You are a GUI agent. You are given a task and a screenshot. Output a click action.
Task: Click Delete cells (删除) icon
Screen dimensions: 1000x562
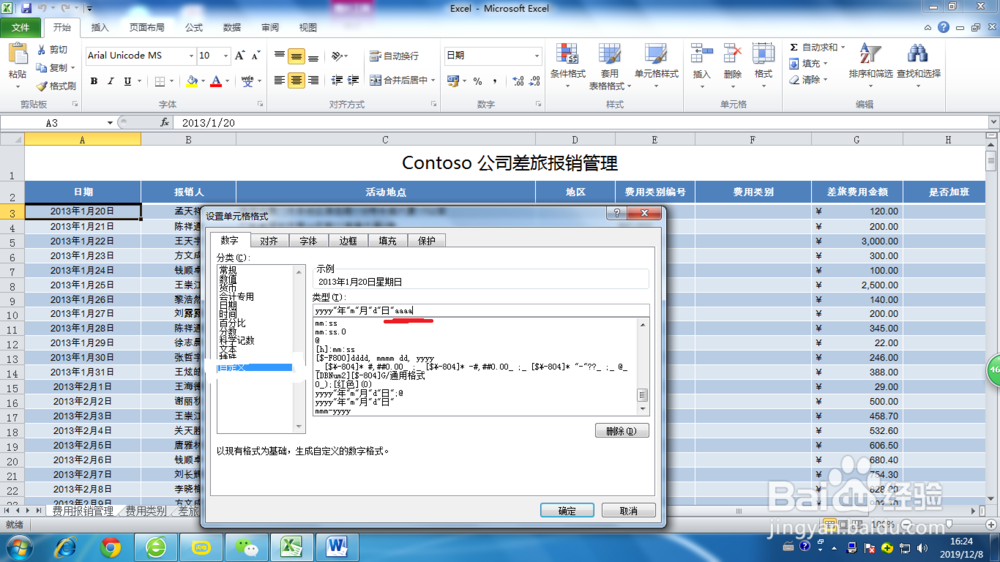[x=732, y=54]
